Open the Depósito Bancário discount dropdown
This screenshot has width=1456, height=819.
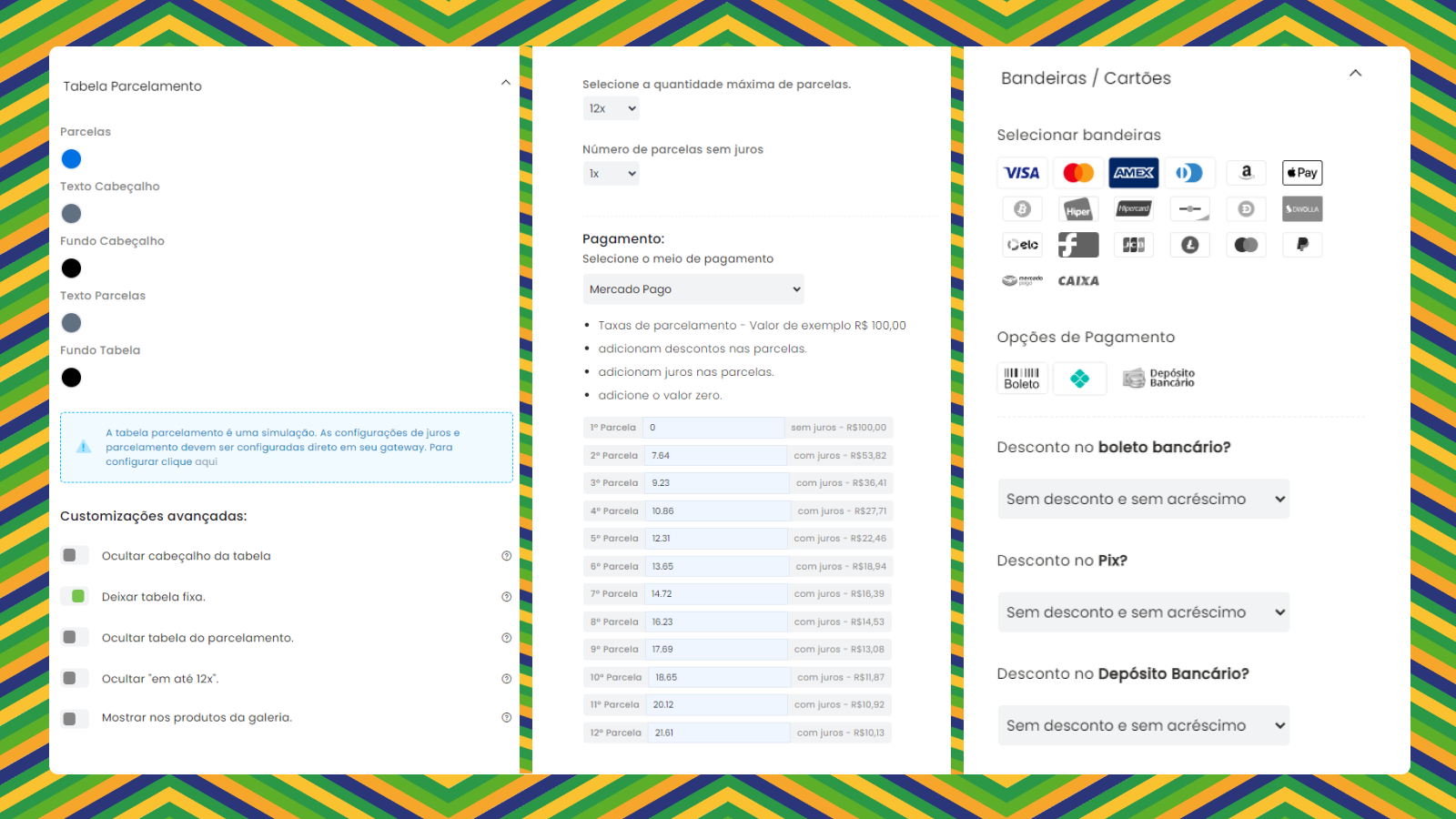(1144, 725)
